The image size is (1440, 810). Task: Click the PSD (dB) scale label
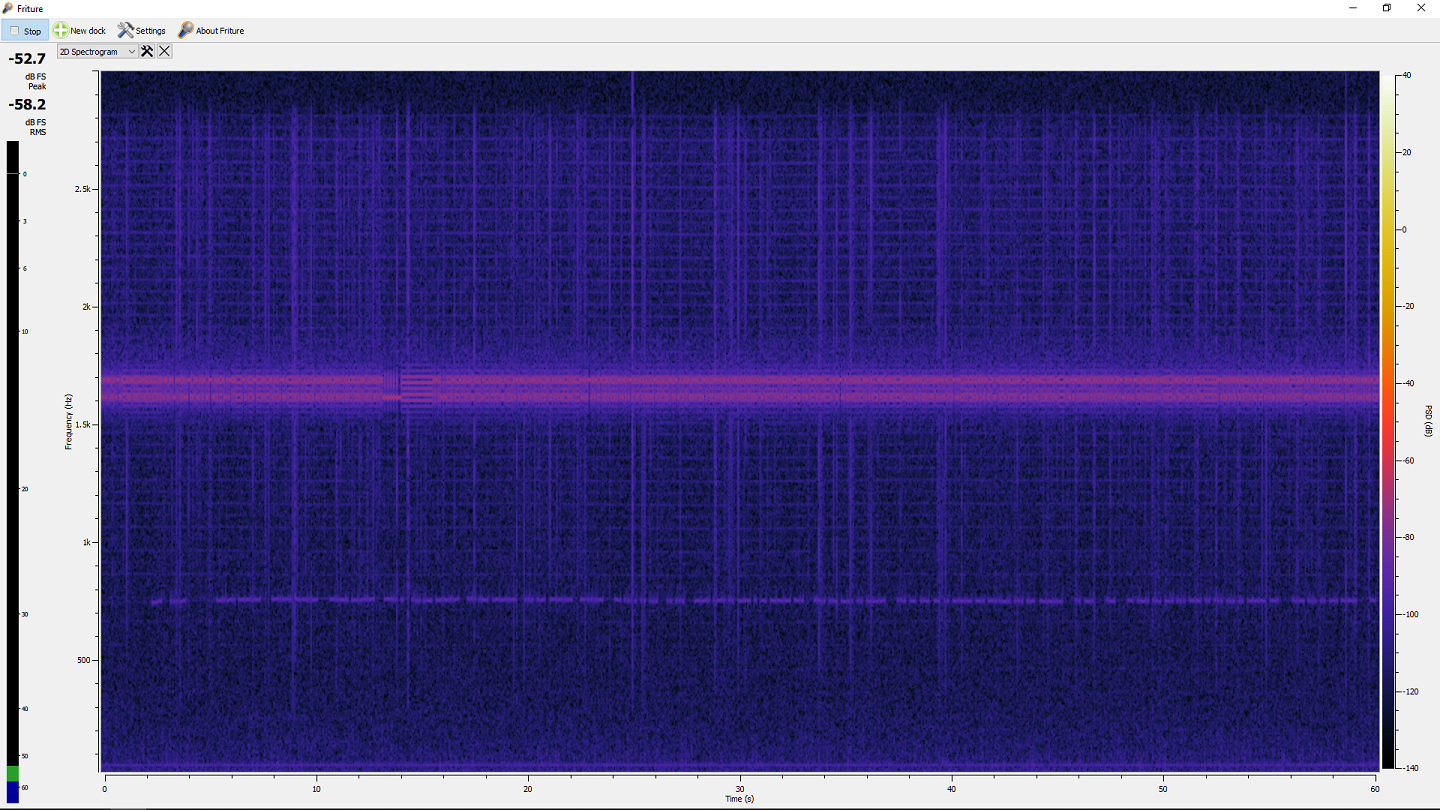click(1429, 420)
